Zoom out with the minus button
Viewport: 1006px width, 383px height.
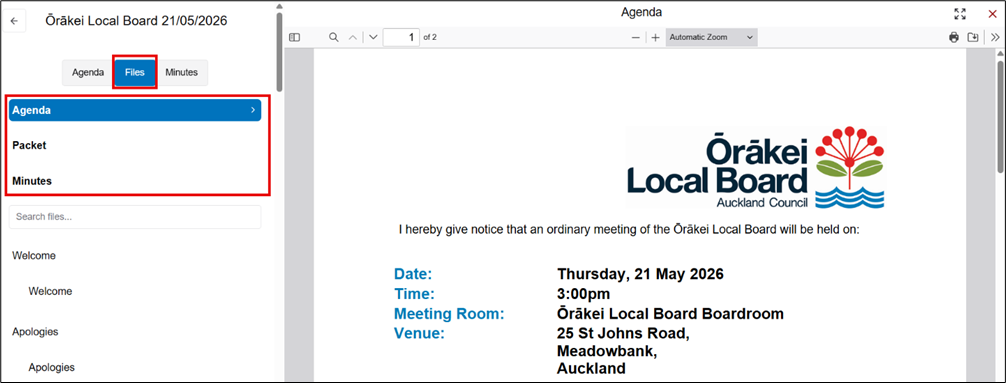pyautogui.click(x=636, y=37)
